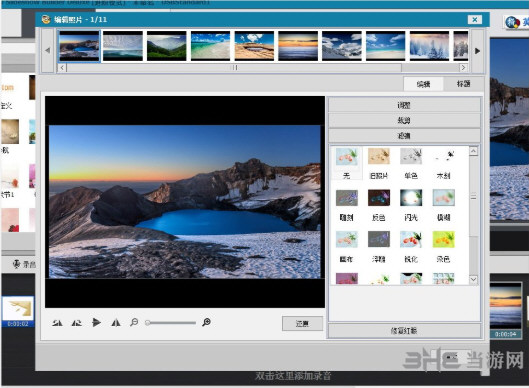Expand the 裁剪 crop section
The width and height of the screenshot is (529, 388).
404,120
